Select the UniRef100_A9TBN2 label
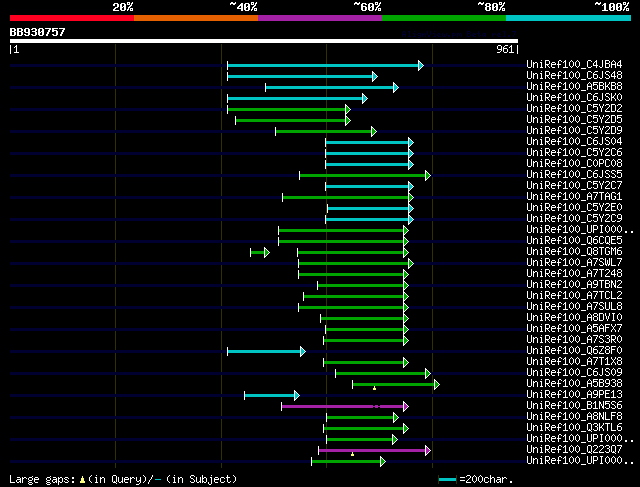This screenshot has height=487, width=640. (574, 285)
